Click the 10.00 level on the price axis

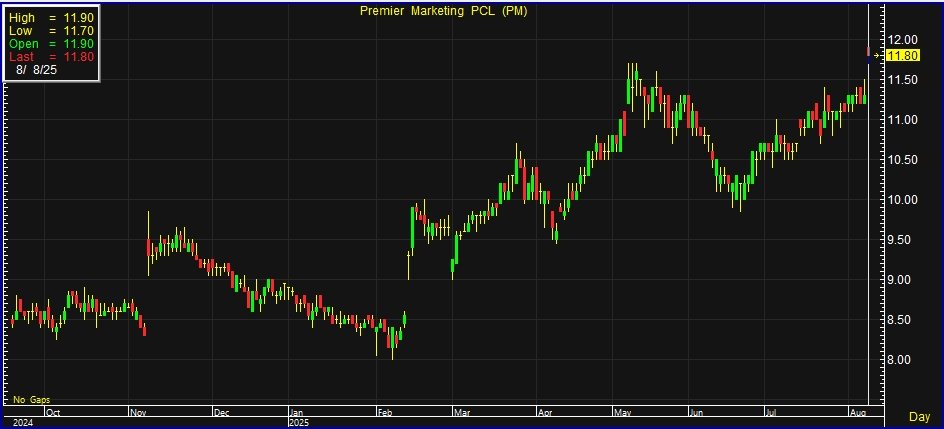(x=904, y=200)
